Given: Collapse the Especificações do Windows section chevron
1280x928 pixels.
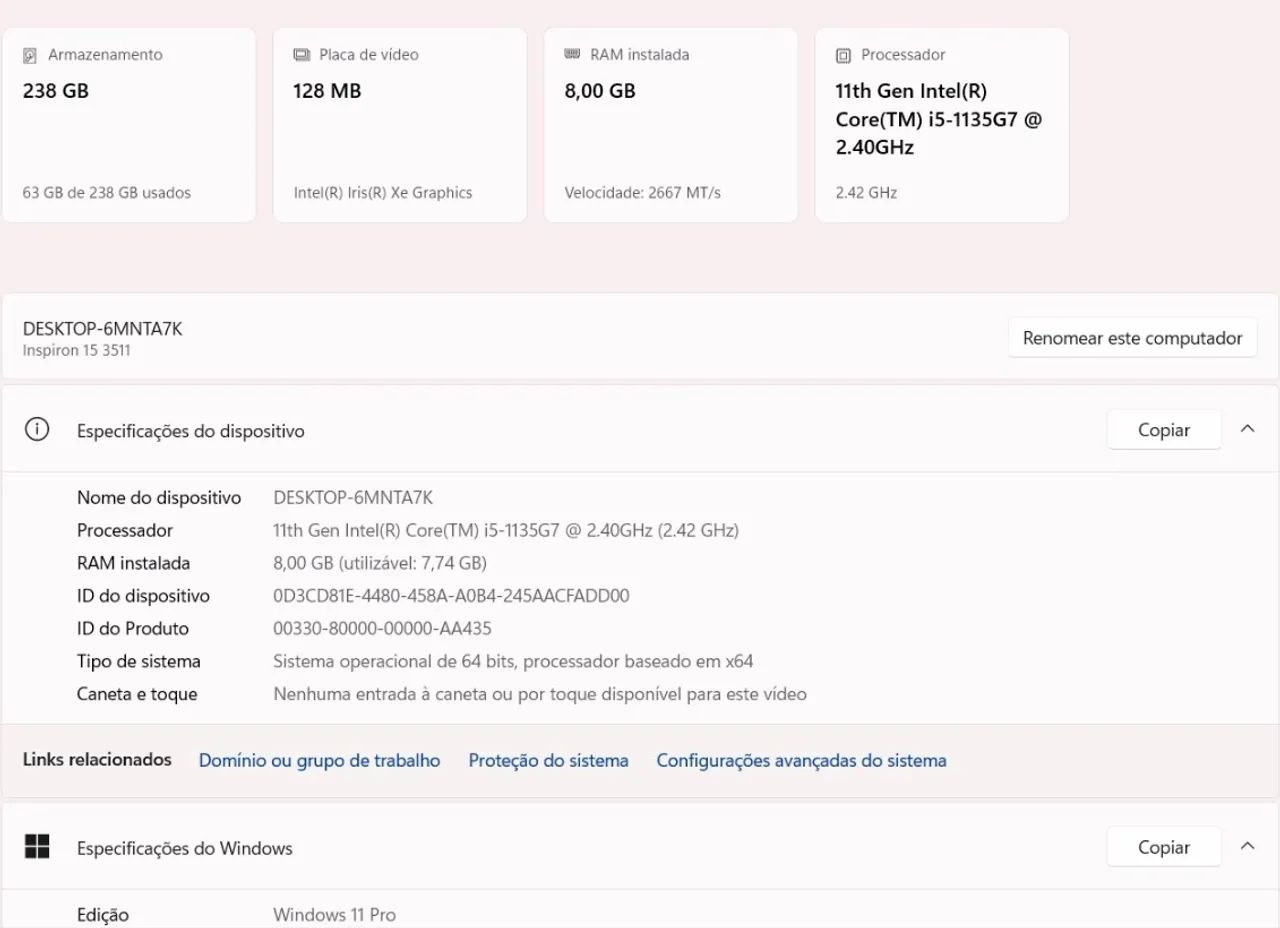Looking at the screenshot, I should (1247, 846).
